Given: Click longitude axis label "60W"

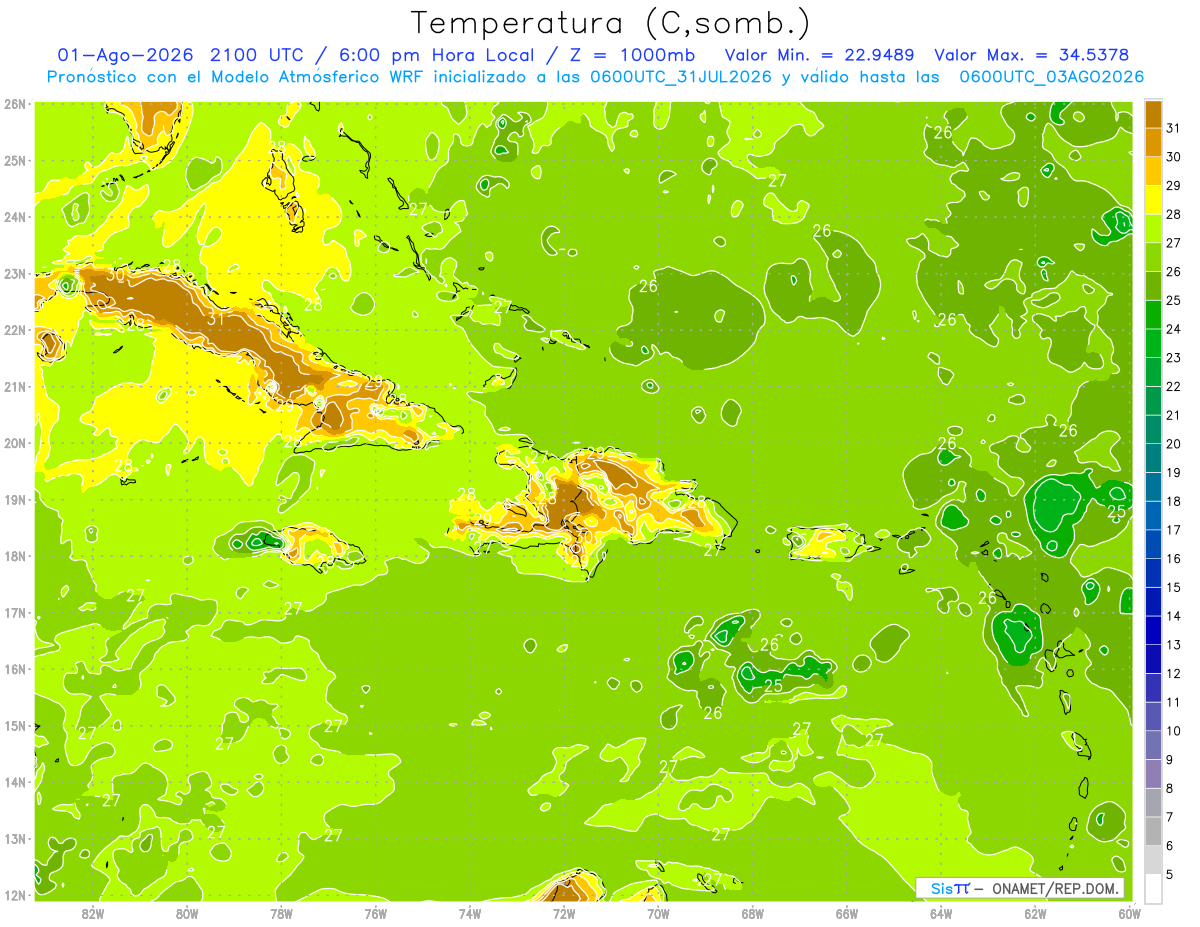Looking at the screenshot, I should 1129,912.
